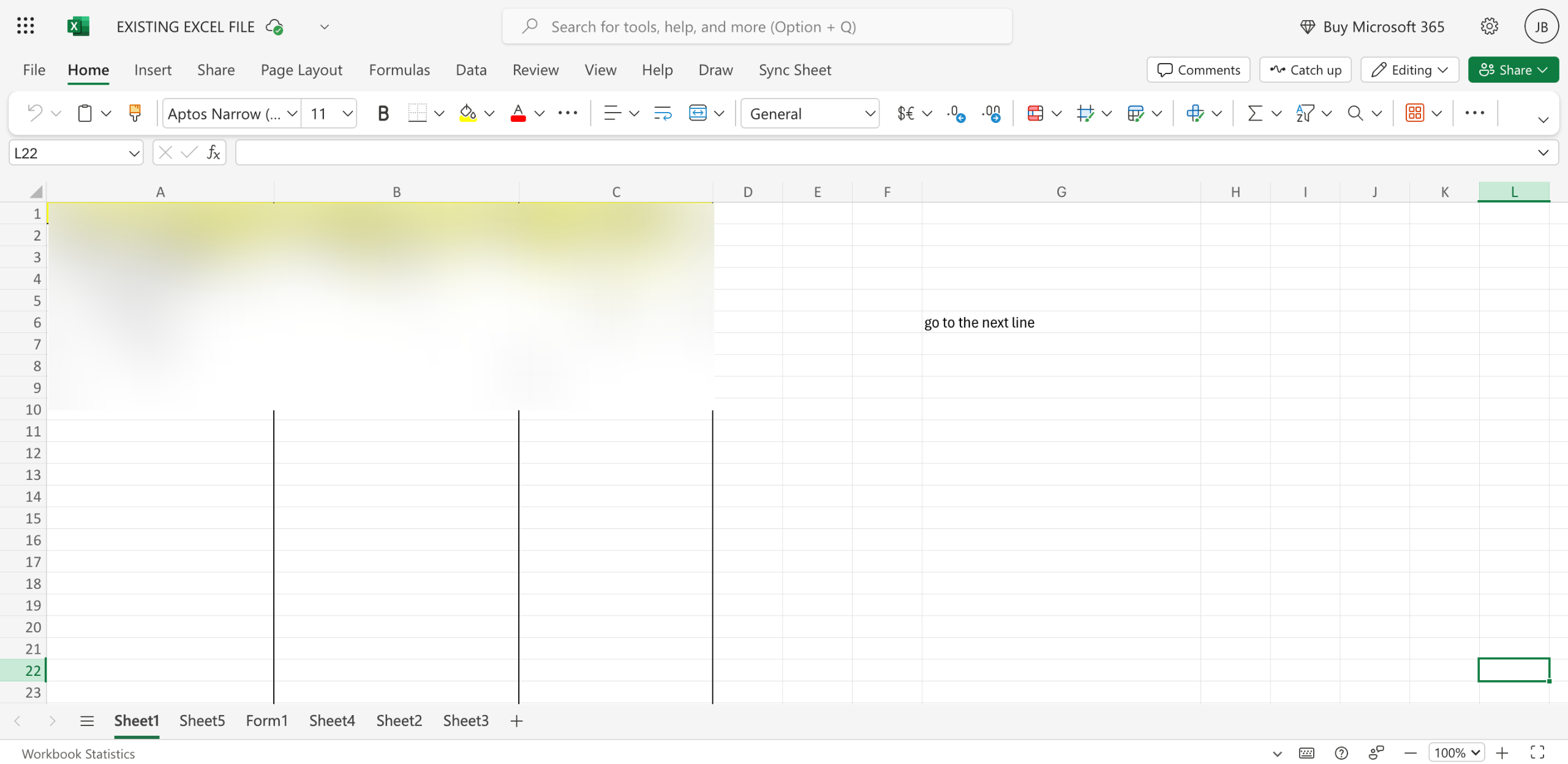Click the Catch up button

[x=1305, y=70]
